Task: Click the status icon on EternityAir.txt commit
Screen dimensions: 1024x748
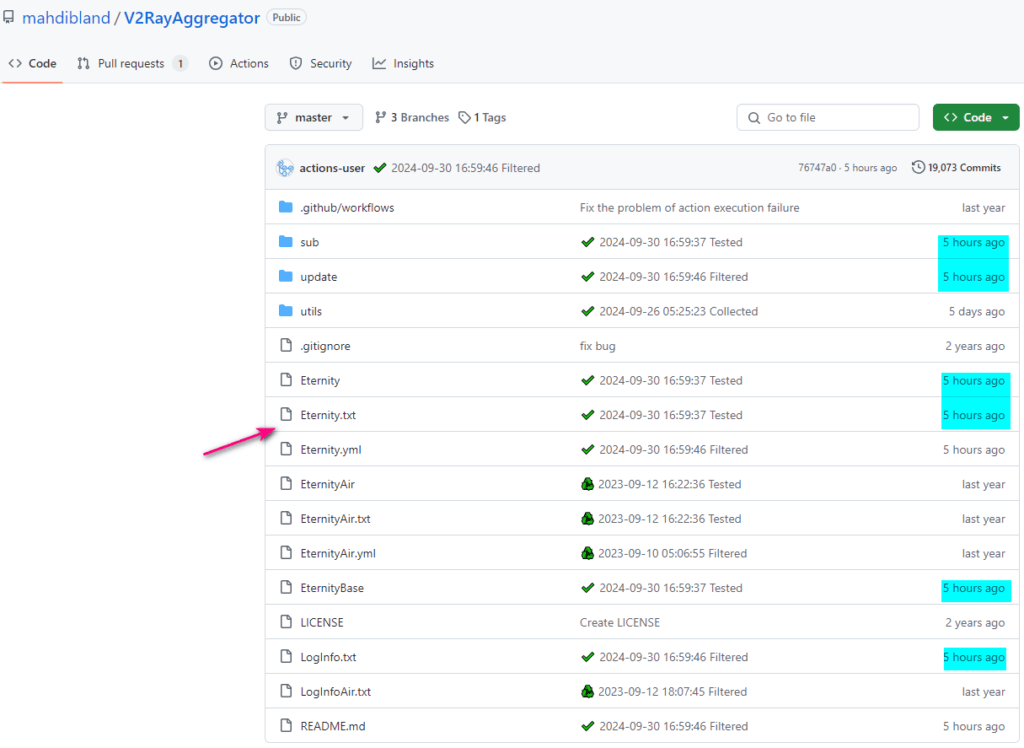Action: (x=587, y=519)
